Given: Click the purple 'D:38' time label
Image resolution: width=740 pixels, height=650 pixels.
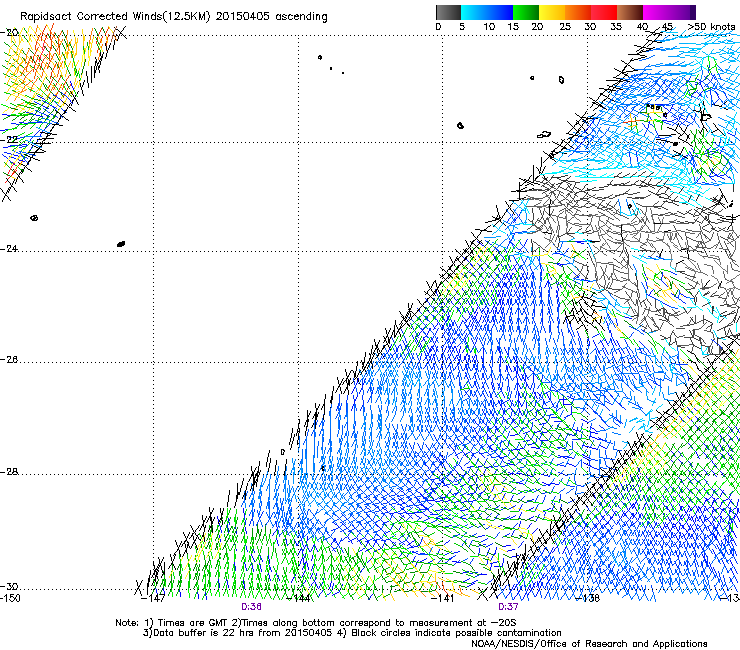Looking at the screenshot, I should 252,607.
